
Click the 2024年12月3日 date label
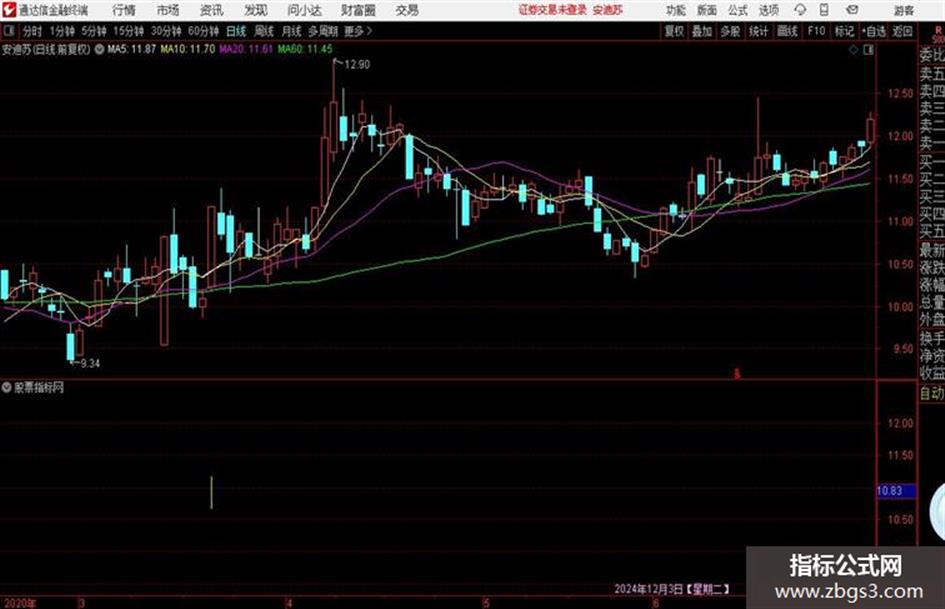pyautogui.click(x=648, y=588)
